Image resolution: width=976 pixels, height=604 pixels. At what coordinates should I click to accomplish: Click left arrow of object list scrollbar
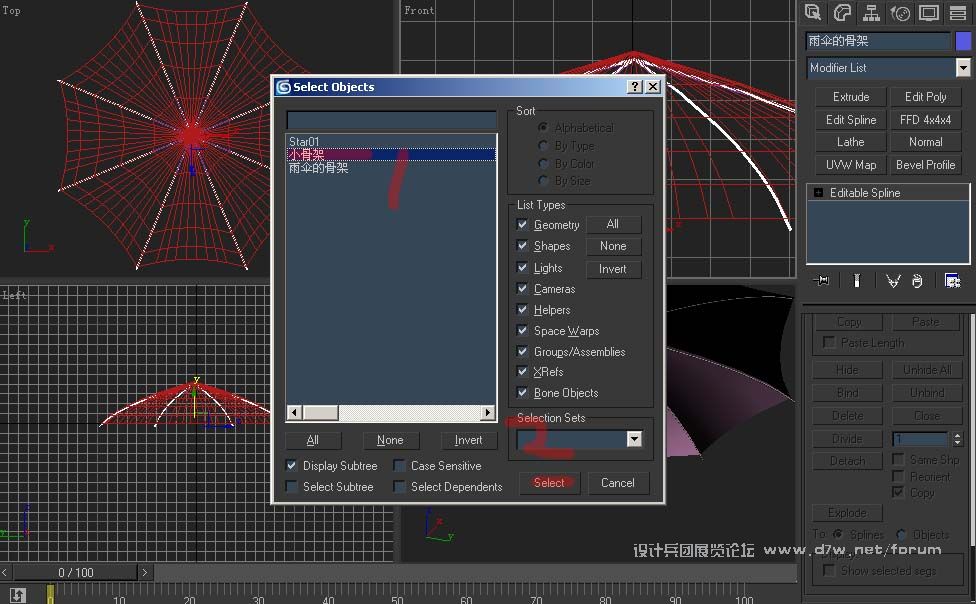[294, 412]
